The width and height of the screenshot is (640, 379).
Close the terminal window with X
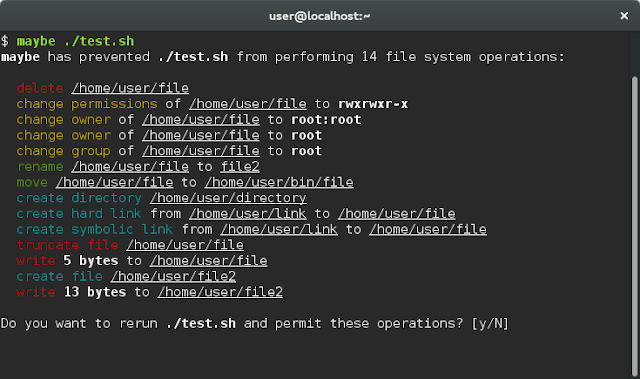(624, 16)
